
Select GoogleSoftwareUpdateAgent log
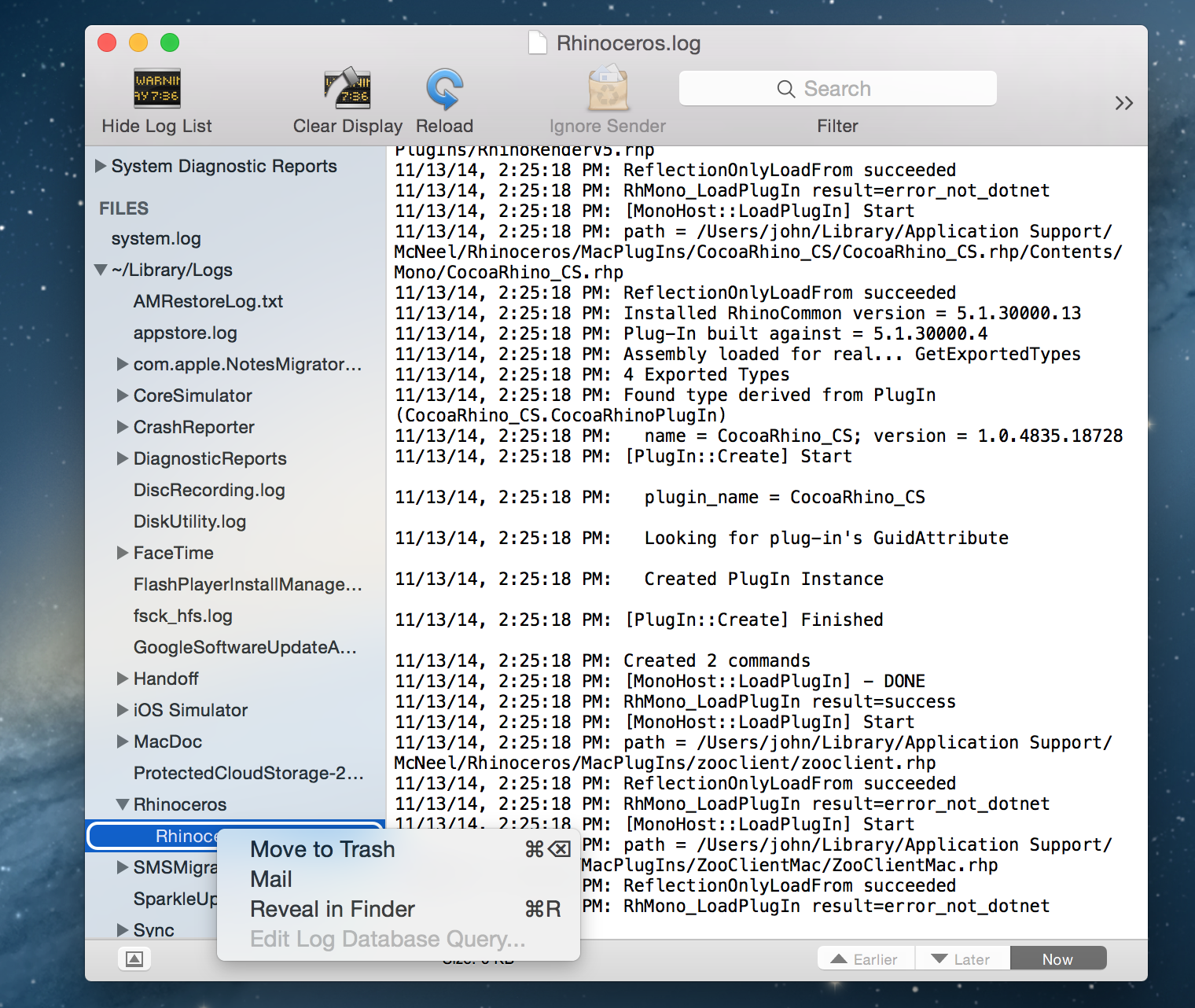pyautogui.click(x=245, y=647)
